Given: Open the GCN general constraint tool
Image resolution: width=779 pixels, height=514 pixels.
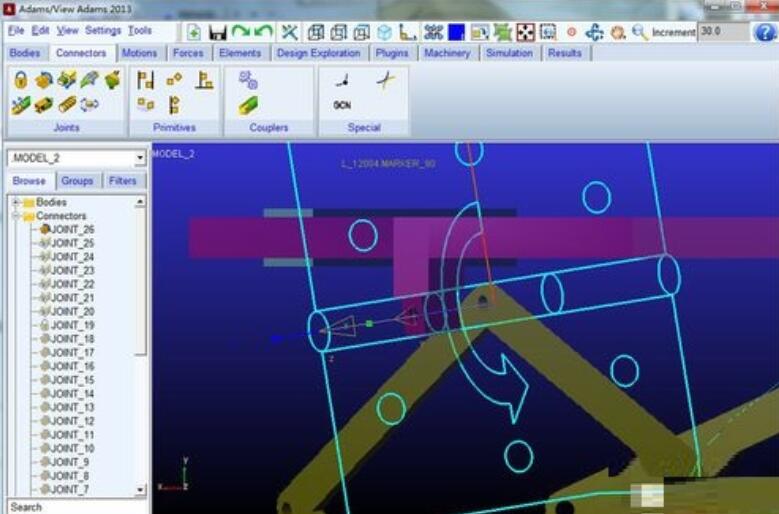Looking at the screenshot, I should pyautogui.click(x=342, y=105).
